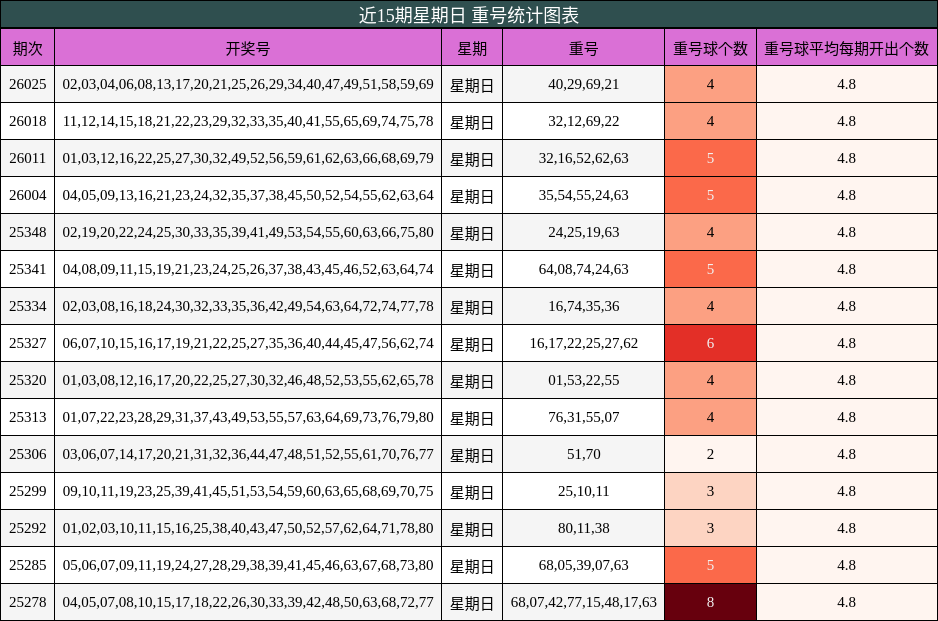Select a 4.8 average value cell
Screen dimensions: 938x621
[x=849, y=84]
